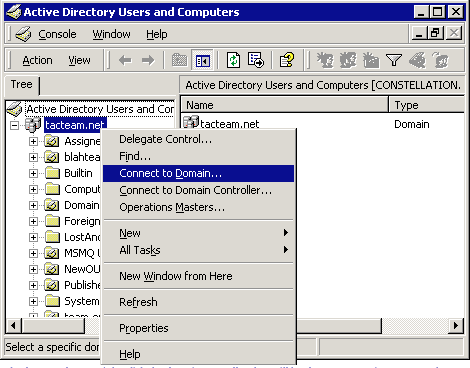Click the Refresh toolbar icon
Screen dimensions: 470x368
pos(233,60)
